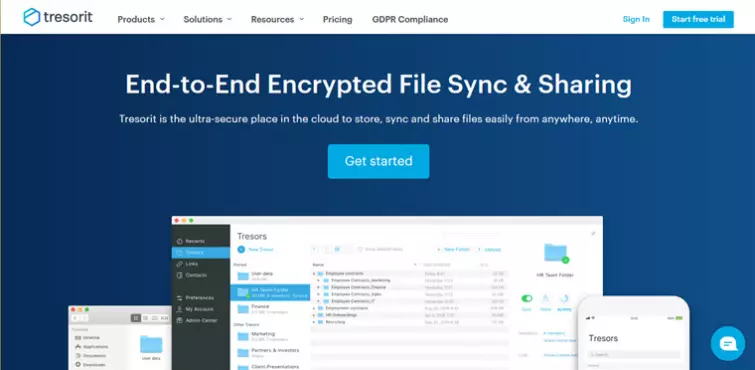The image size is (755, 370).
Task: Click the New Tresor link text
Action: click(x=260, y=249)
